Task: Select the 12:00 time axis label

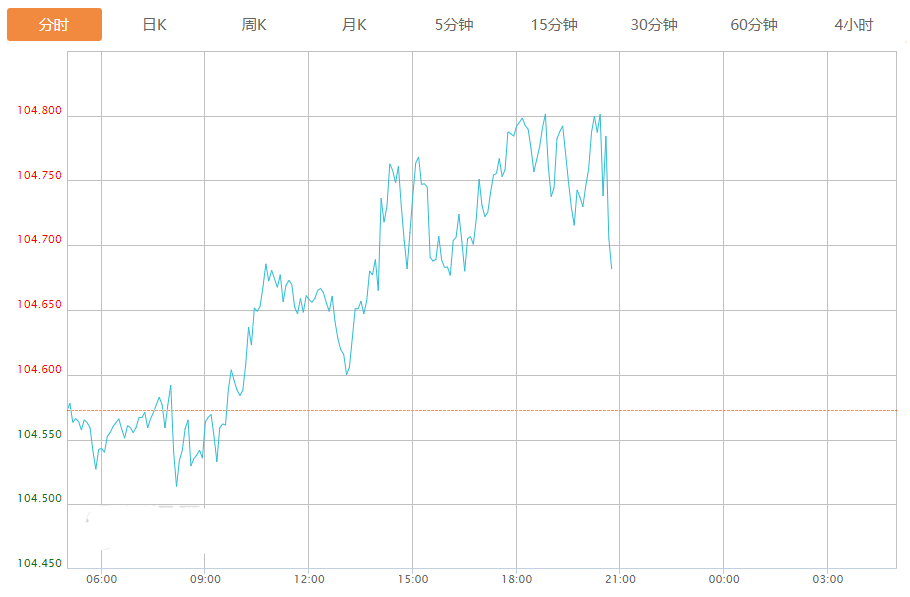Action: coord(309,579)
